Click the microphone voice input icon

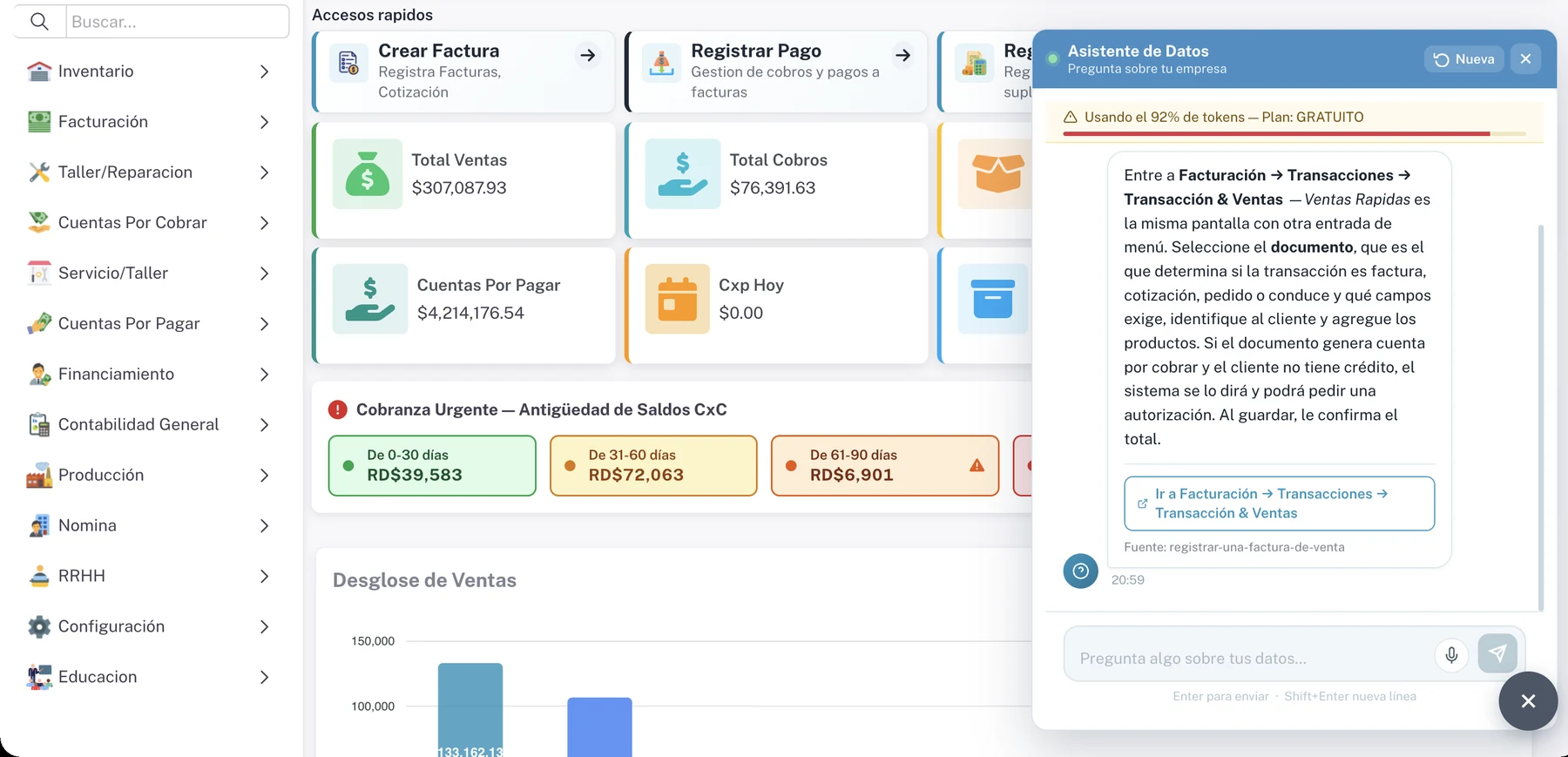[1451, 654]
